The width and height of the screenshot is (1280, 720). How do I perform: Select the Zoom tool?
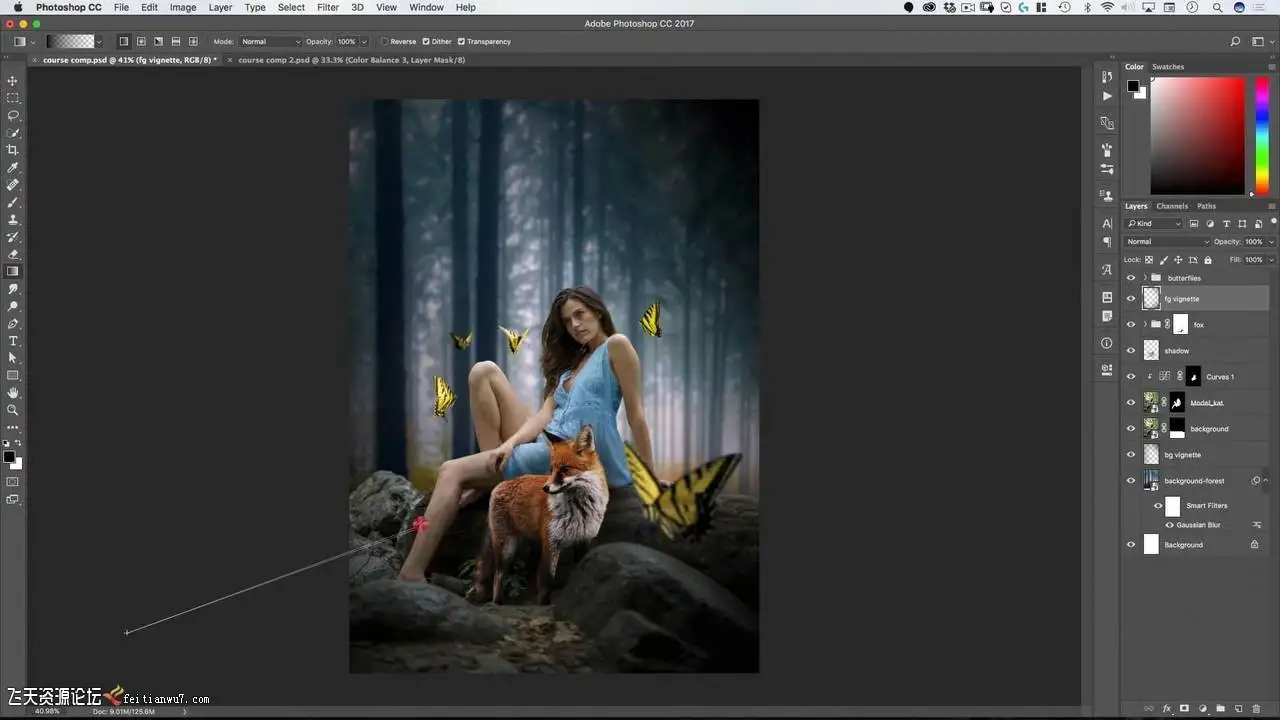pos(13,410)
